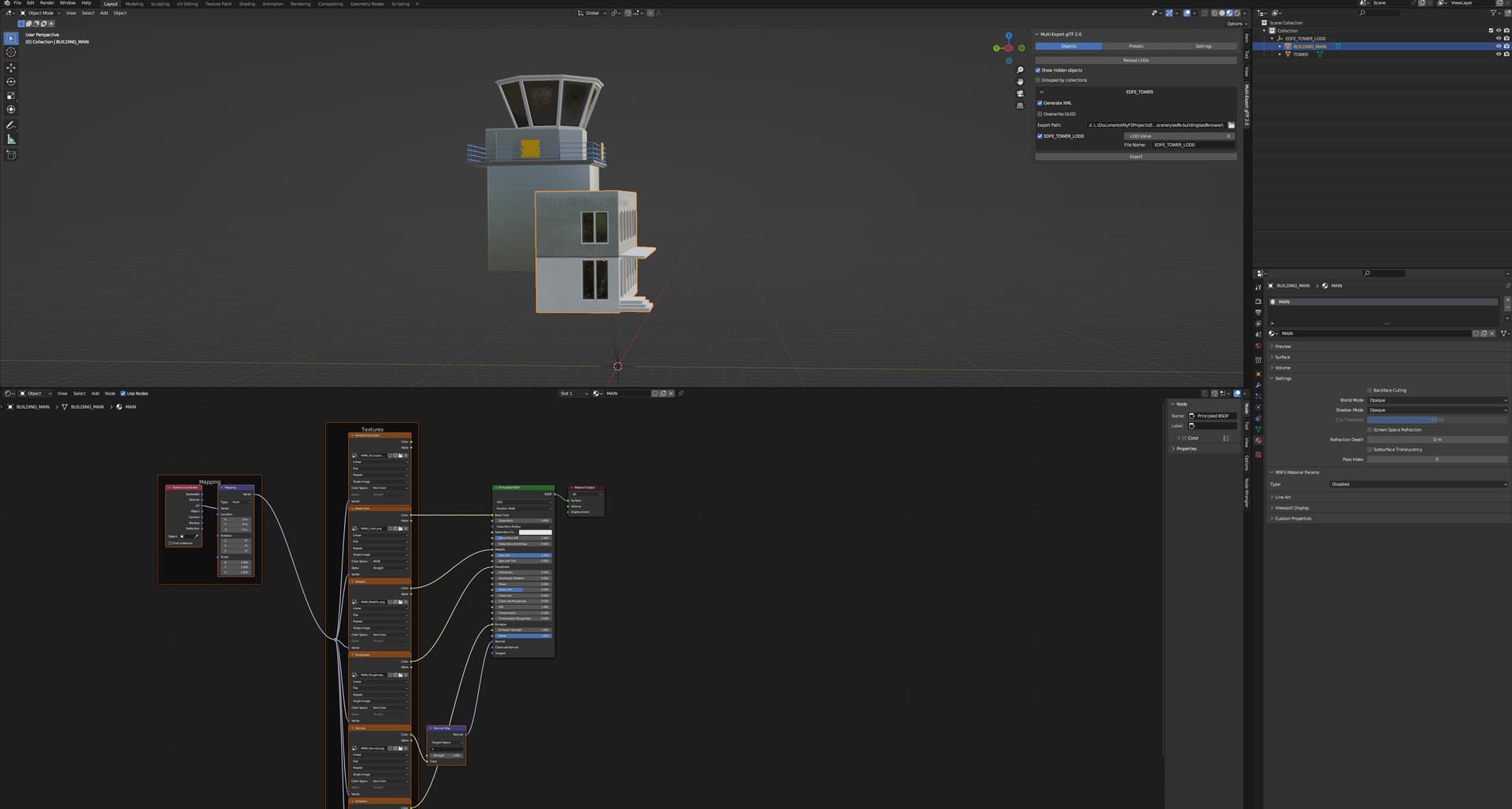Viewport: 1512px width, 809px height.
Task: Select the Annotate tool
Action: coord(11,125)
